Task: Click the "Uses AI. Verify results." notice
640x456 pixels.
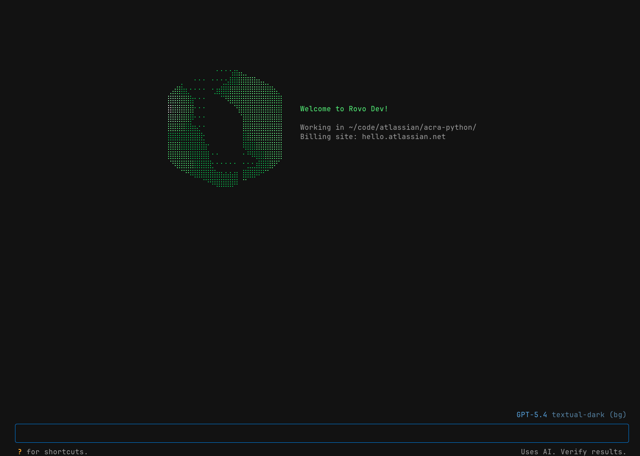Action: coord(573,452)
